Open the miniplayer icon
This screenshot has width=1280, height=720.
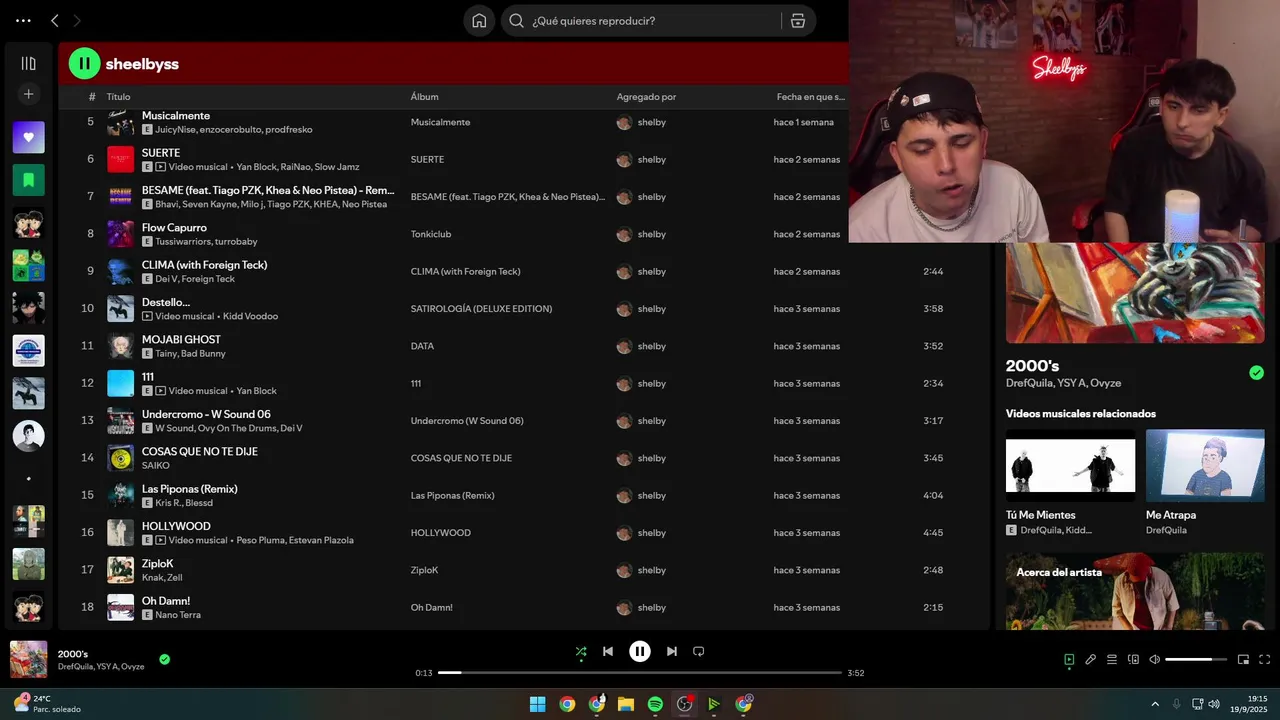(x=1244, y=660)
